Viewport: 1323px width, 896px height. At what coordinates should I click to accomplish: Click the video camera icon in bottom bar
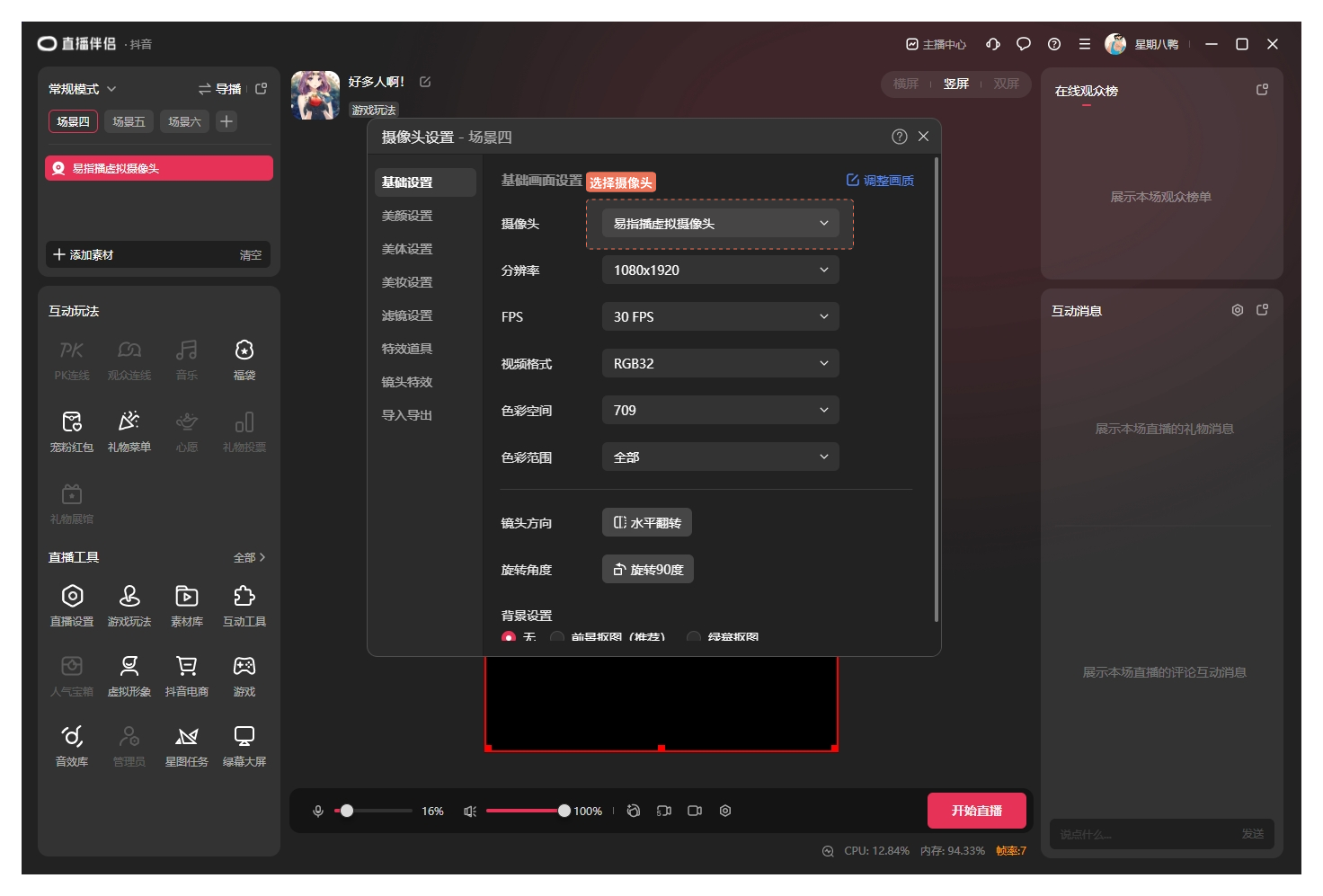695,811
